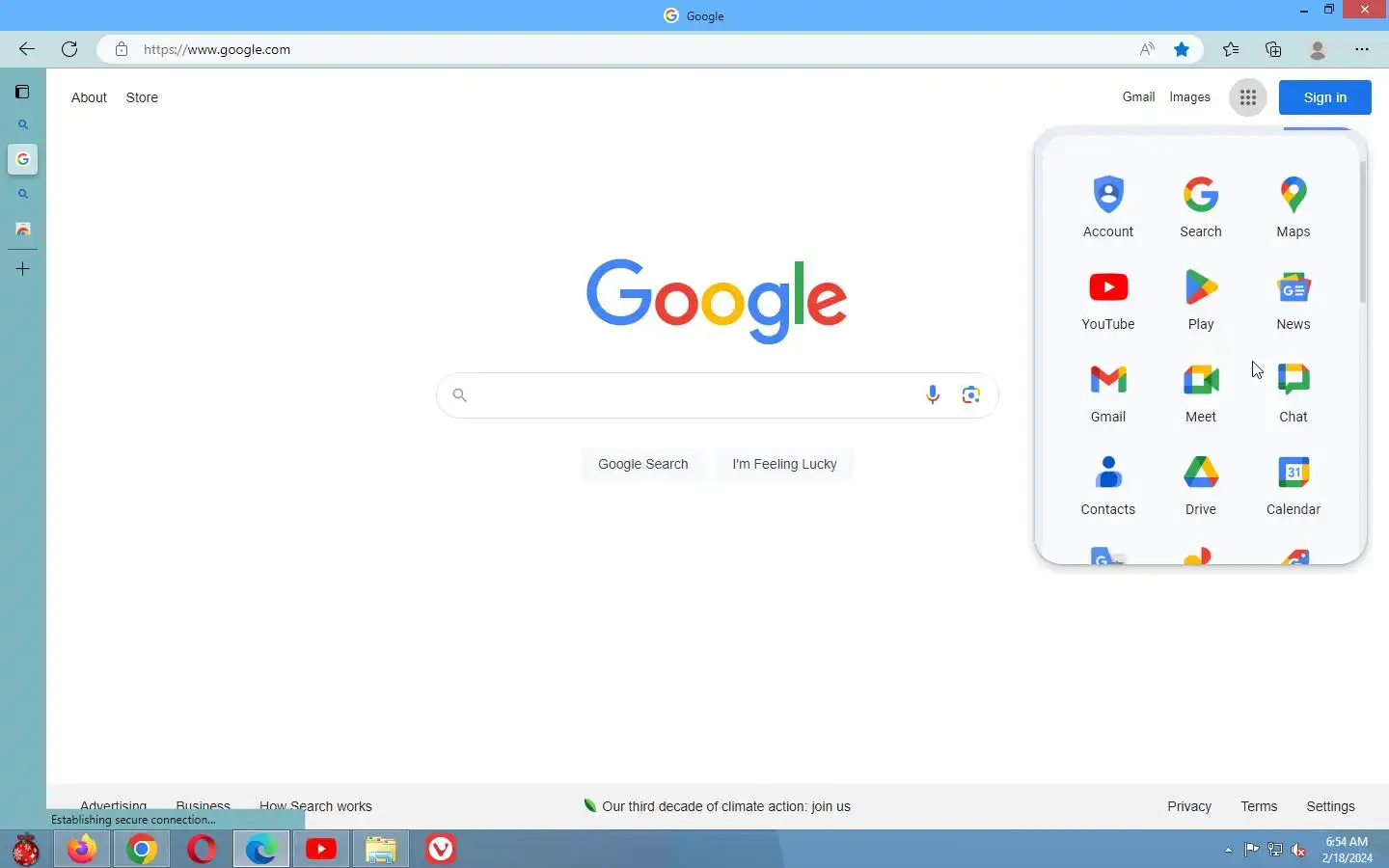Launch YouTube from the apps panel
This screenshot has width=1389, height=868.
pos(1107,300)
